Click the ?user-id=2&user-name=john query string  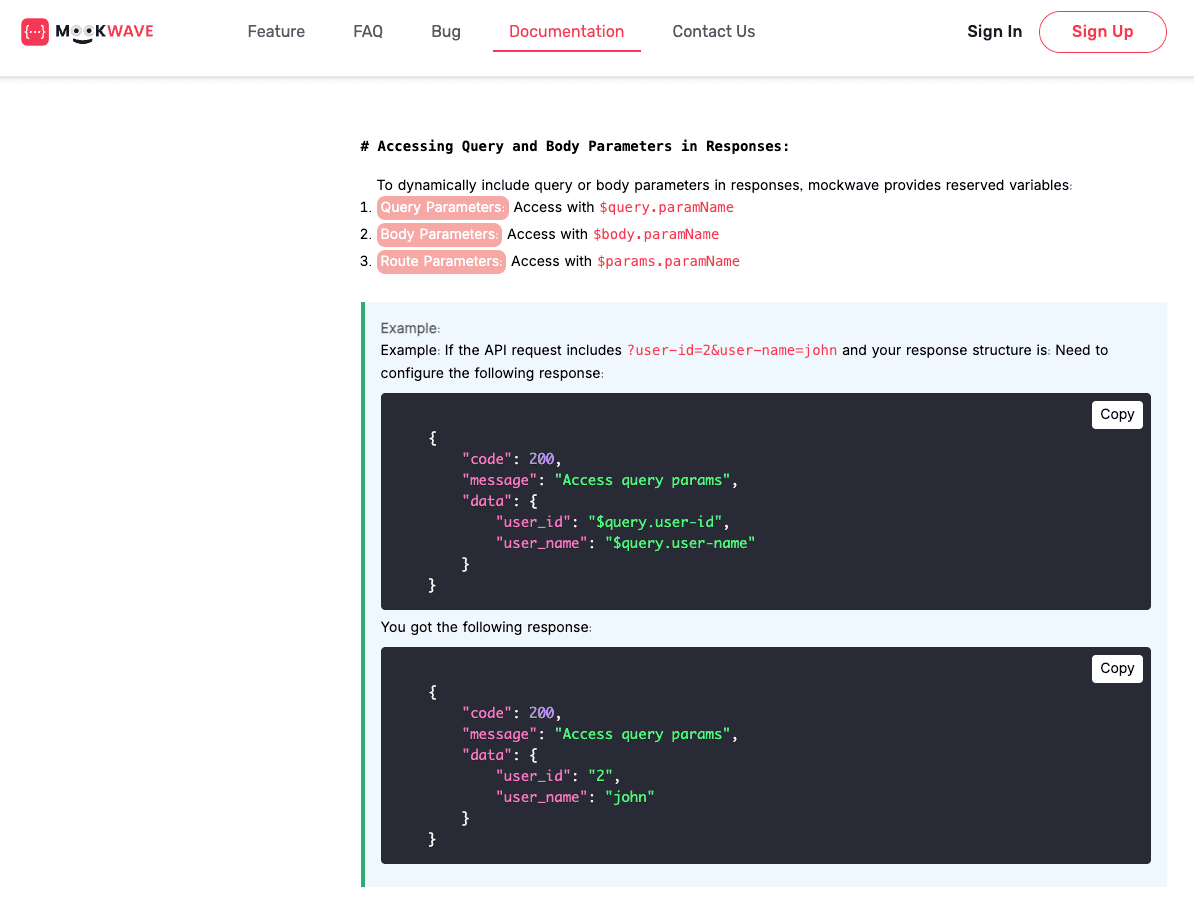click(731, 350)
